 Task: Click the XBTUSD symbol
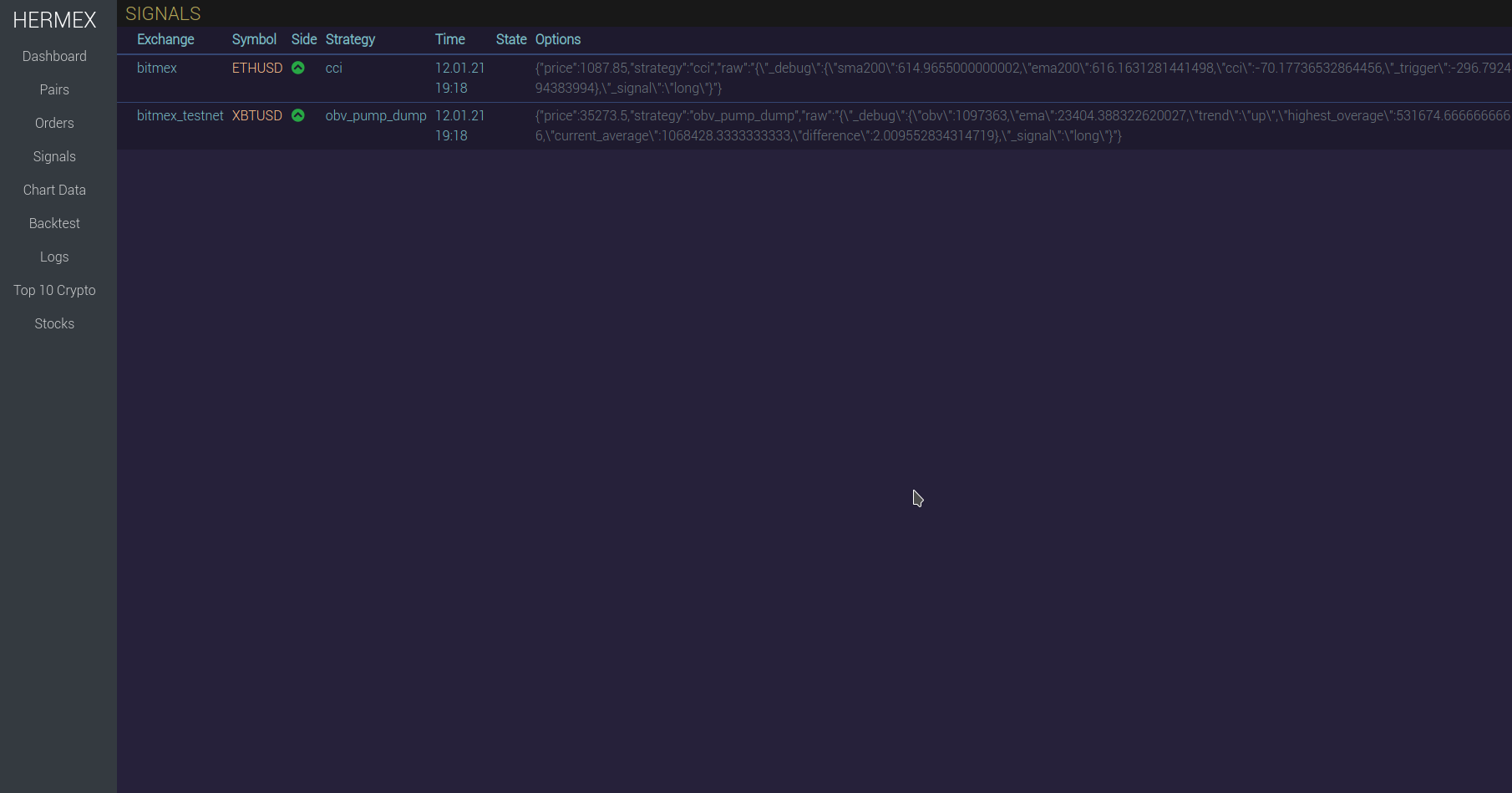[257, 115]
